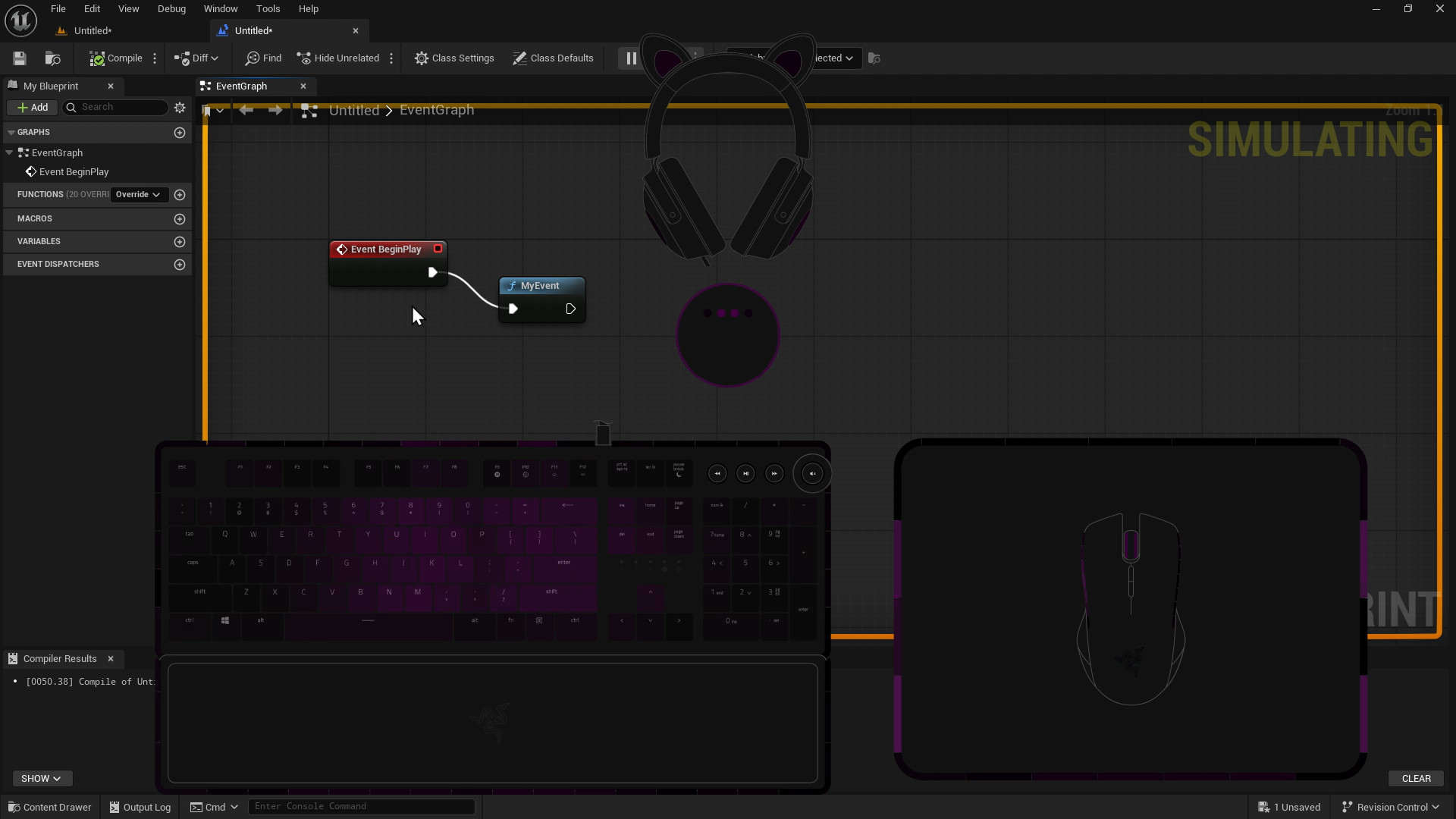
Task: Collapse the GRAPHS section
Action: [11, 133]
